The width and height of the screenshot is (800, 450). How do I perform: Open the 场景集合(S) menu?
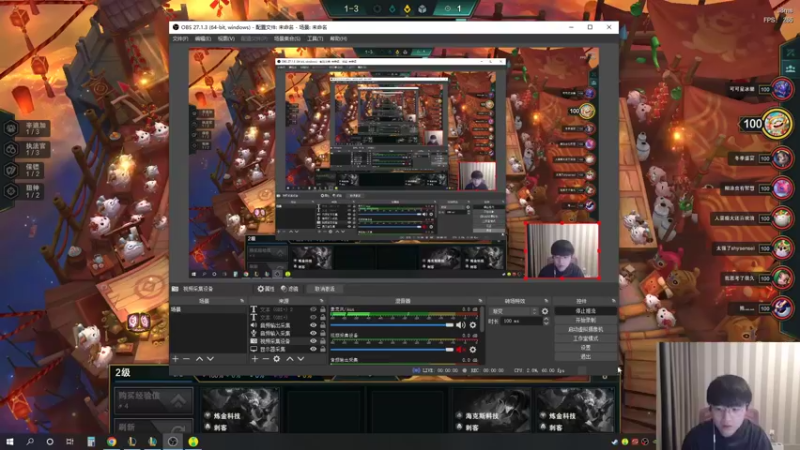pos(287,39)
